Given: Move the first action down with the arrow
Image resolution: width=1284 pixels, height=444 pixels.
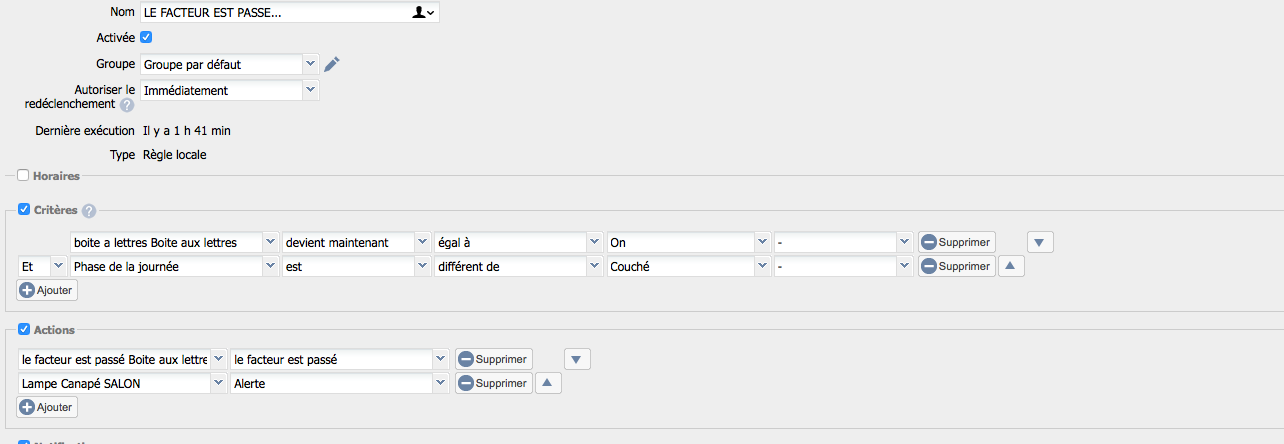Looking at the screenshot, I should coord(577,359).
